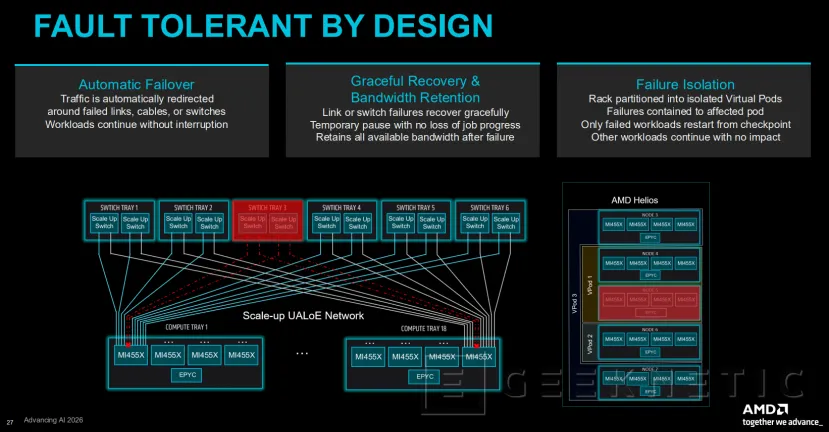The width and height of the screenshot is (829, 432).
Task: Select the red failed Switch Tray 3
Action: pos(268,220)
